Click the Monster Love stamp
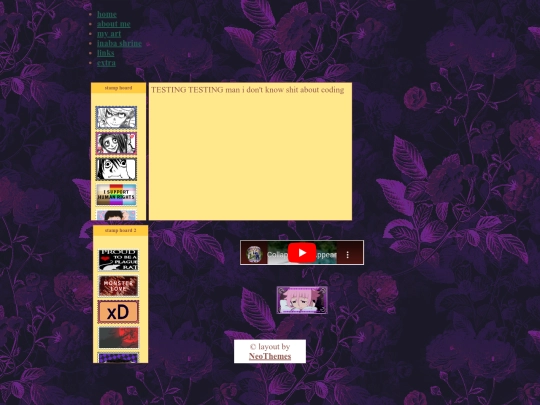The width and height of the screenshot is (540, 405). point(118,286)
